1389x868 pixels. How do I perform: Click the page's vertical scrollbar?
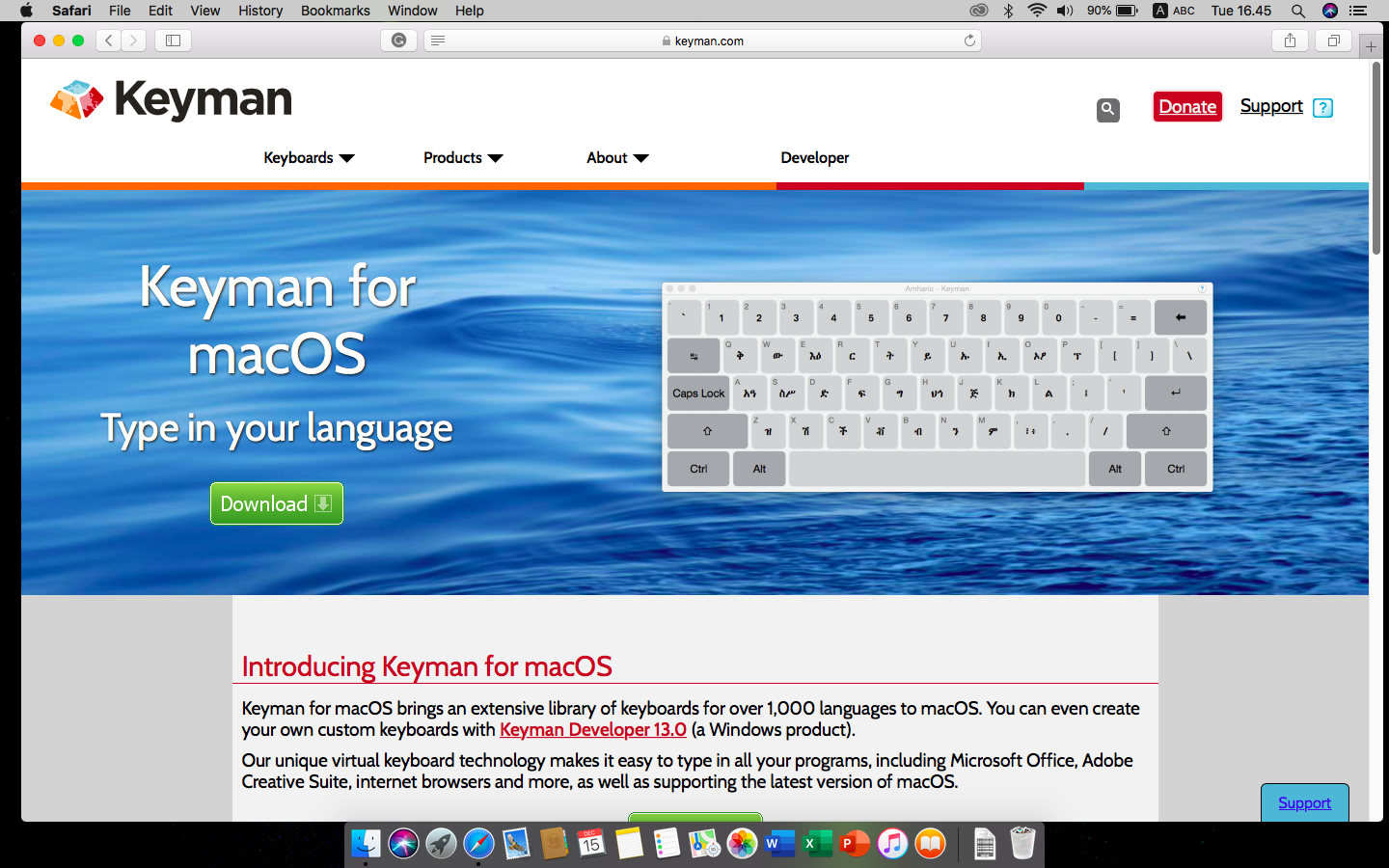click(x=1375, y=159)
